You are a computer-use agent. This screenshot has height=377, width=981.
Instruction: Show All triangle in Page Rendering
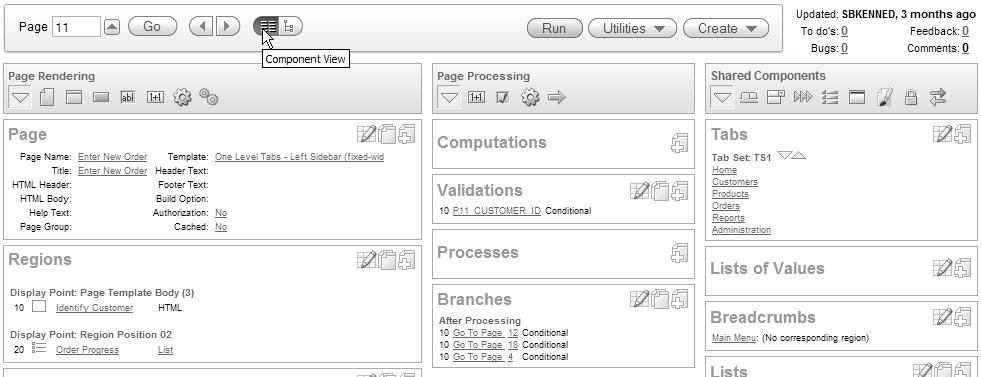pos(21,98)
